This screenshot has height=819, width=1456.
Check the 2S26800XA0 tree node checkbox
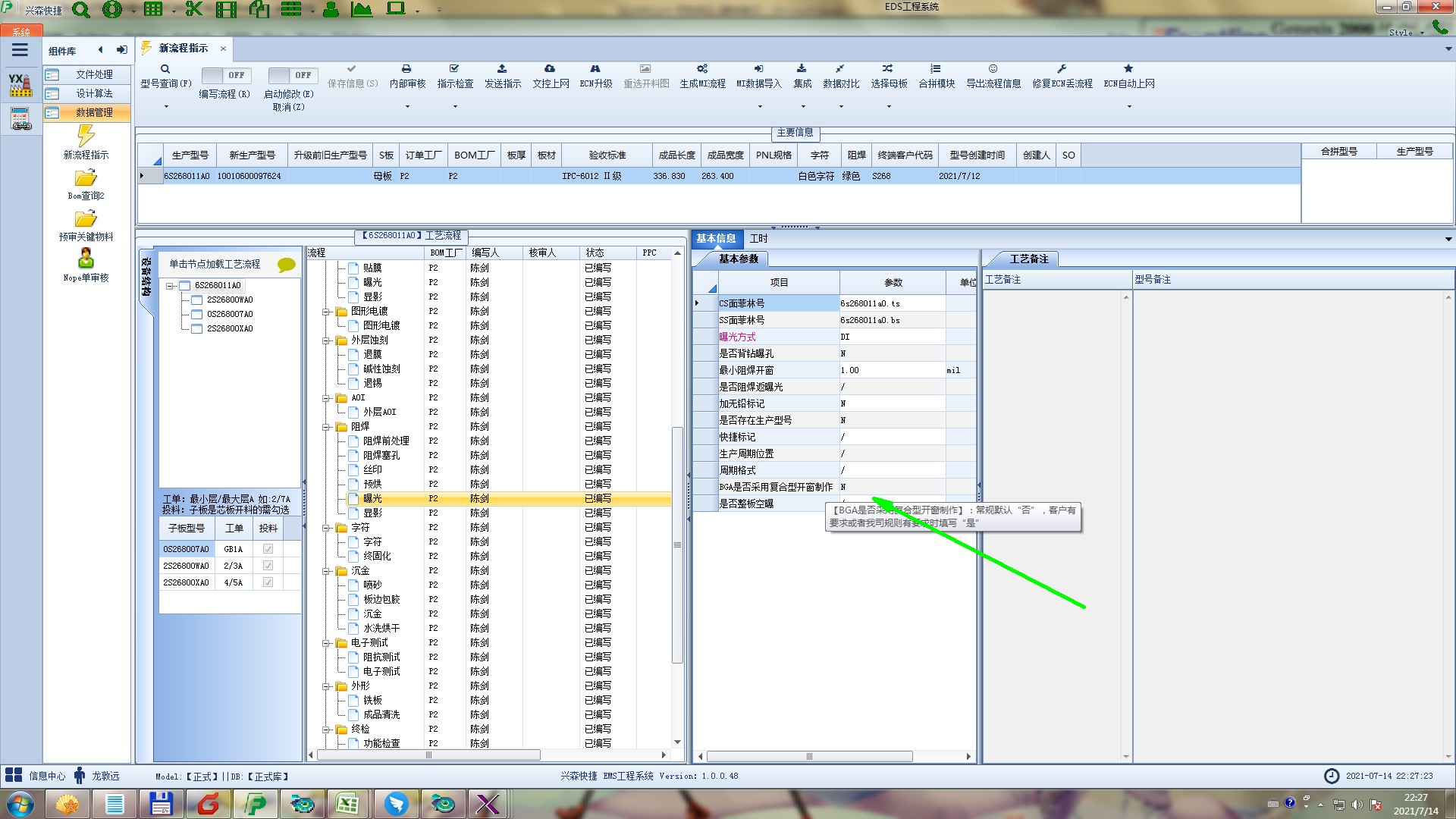click(197, 329)
